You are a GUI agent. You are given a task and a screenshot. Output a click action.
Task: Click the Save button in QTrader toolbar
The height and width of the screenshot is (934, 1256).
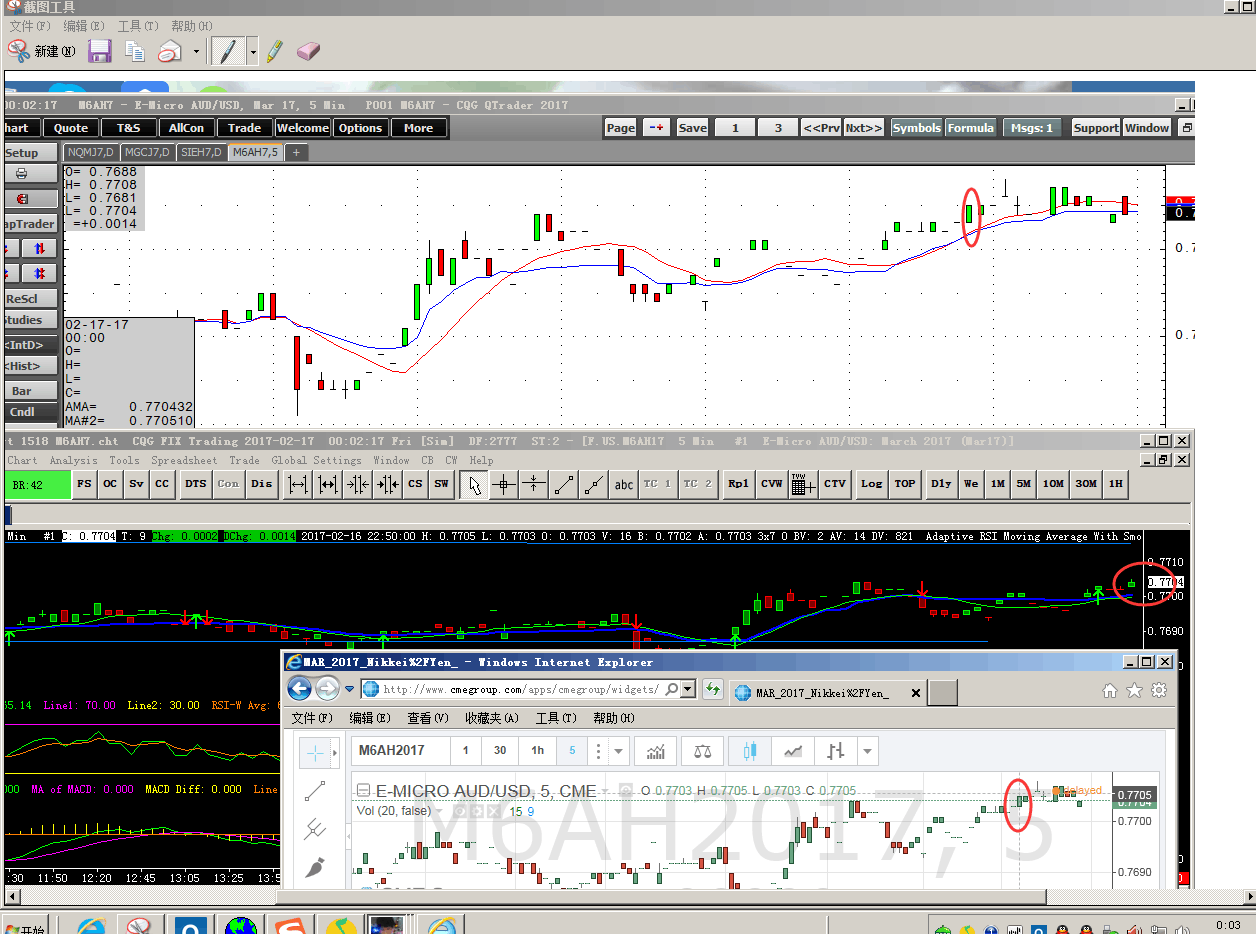point(692,128)
